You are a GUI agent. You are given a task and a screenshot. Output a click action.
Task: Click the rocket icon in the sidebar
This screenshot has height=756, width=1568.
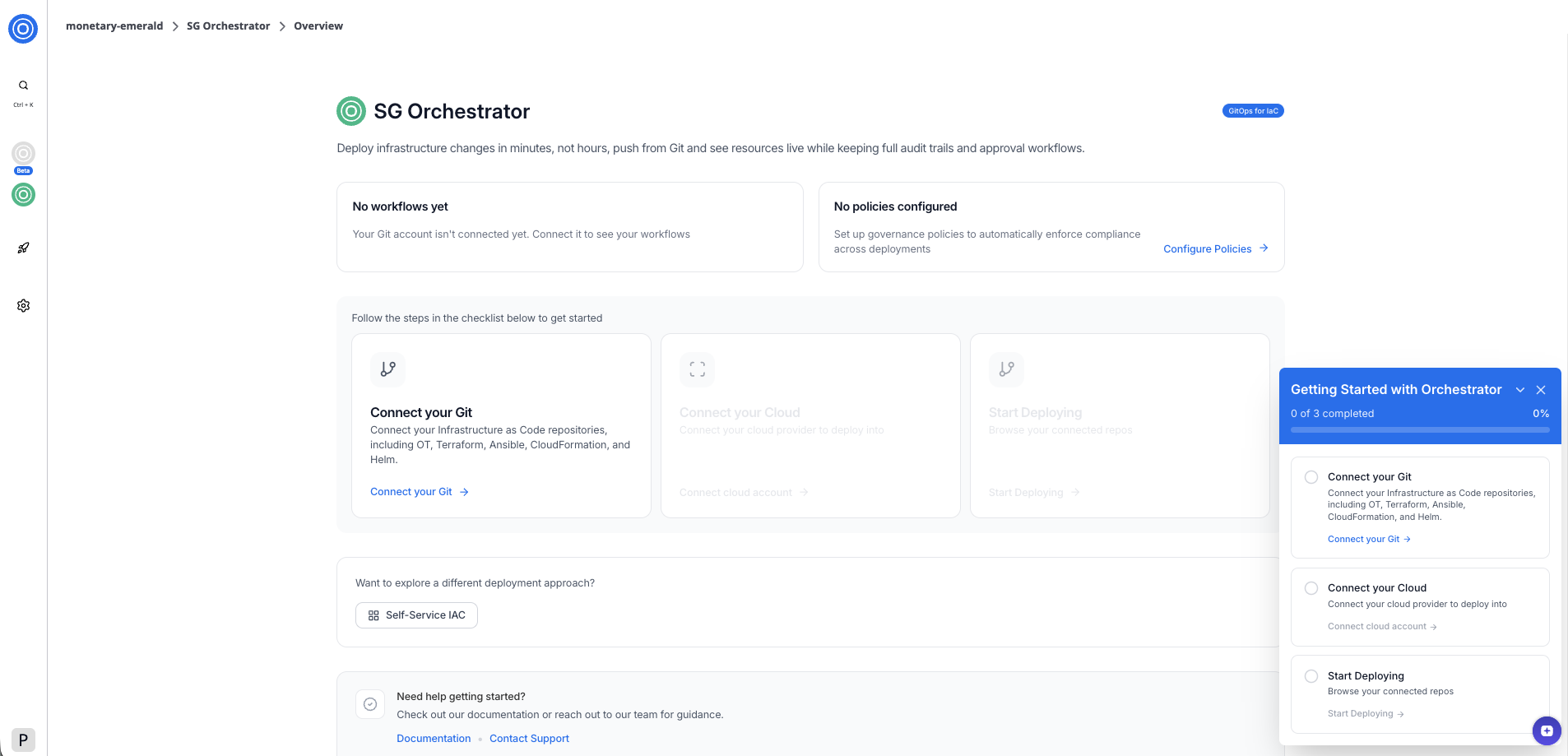pos(22,248)
